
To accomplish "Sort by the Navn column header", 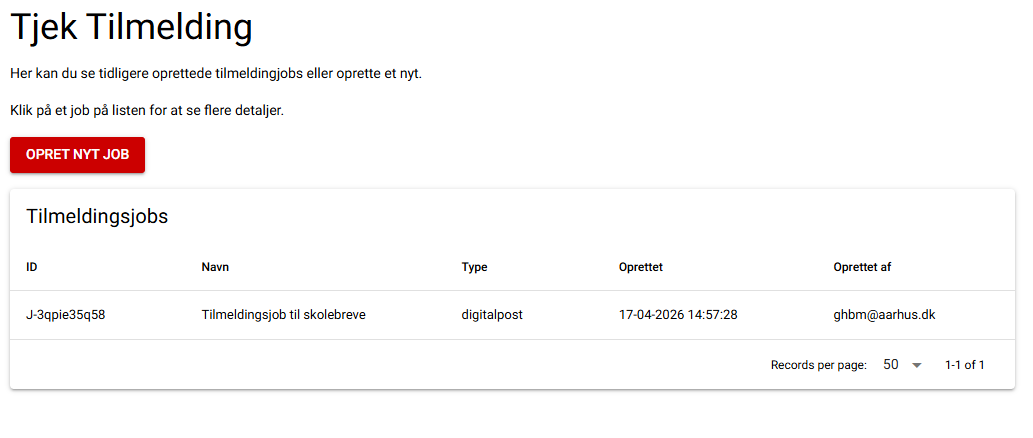I will [x=215, y=267].
